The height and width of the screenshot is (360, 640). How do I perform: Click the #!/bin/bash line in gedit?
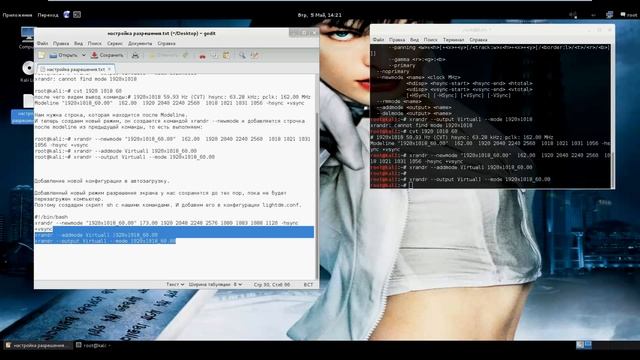click(x=51, y=217)
